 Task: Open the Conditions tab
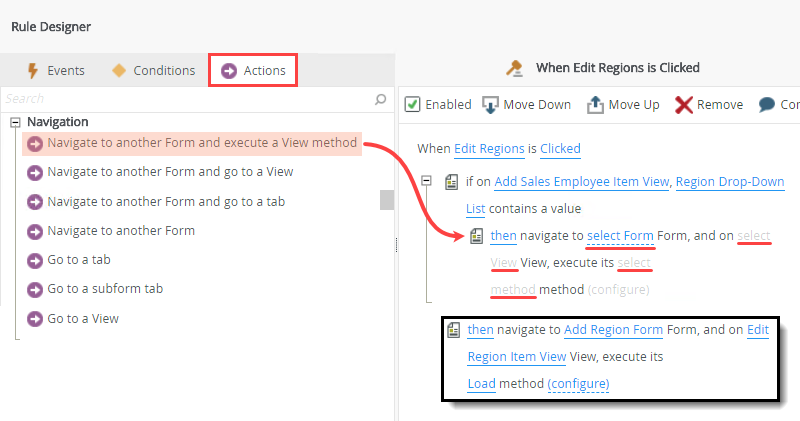[x=153, y=70]
